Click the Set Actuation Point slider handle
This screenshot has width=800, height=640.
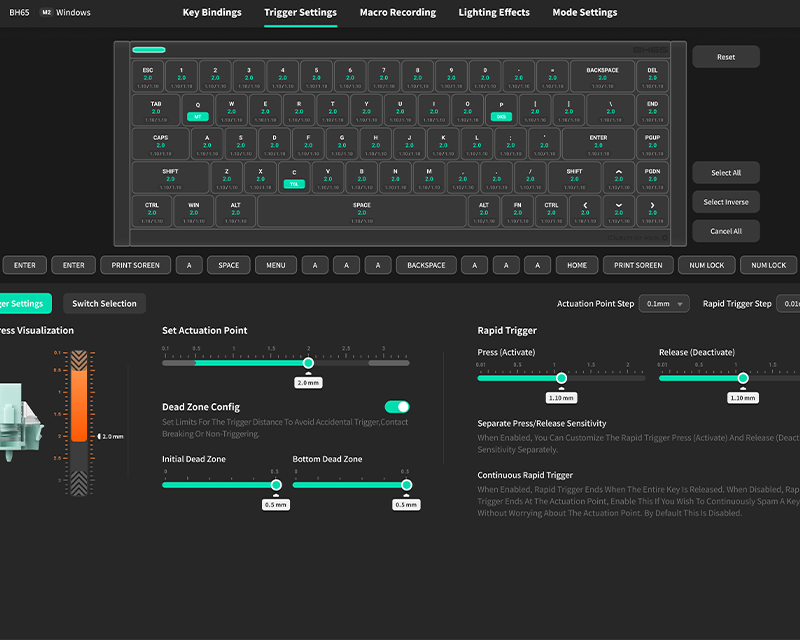pyautogui.click(x=308, y=363)
